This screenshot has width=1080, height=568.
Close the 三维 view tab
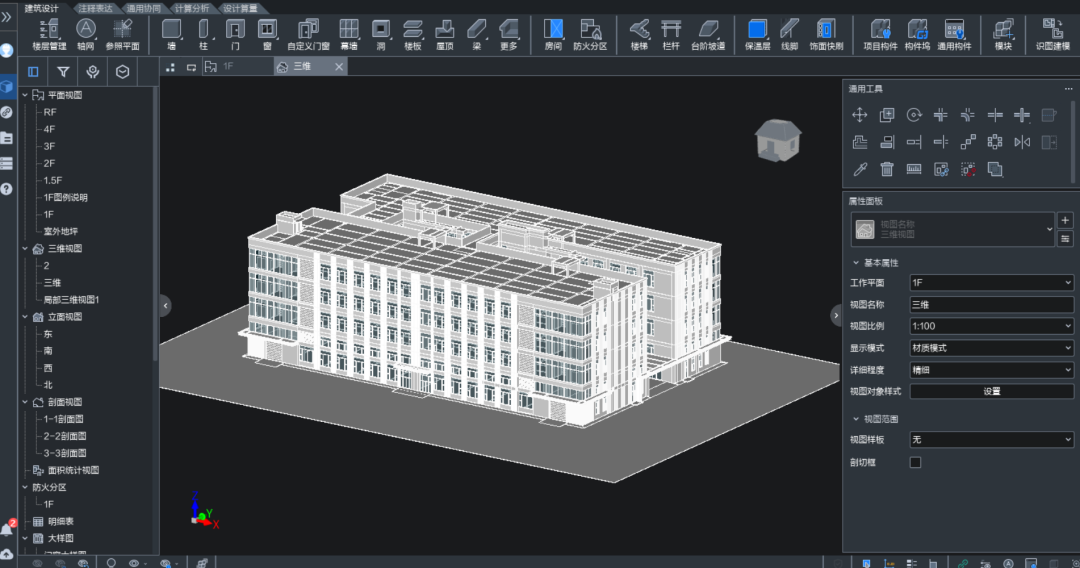(x=339, y=67)
